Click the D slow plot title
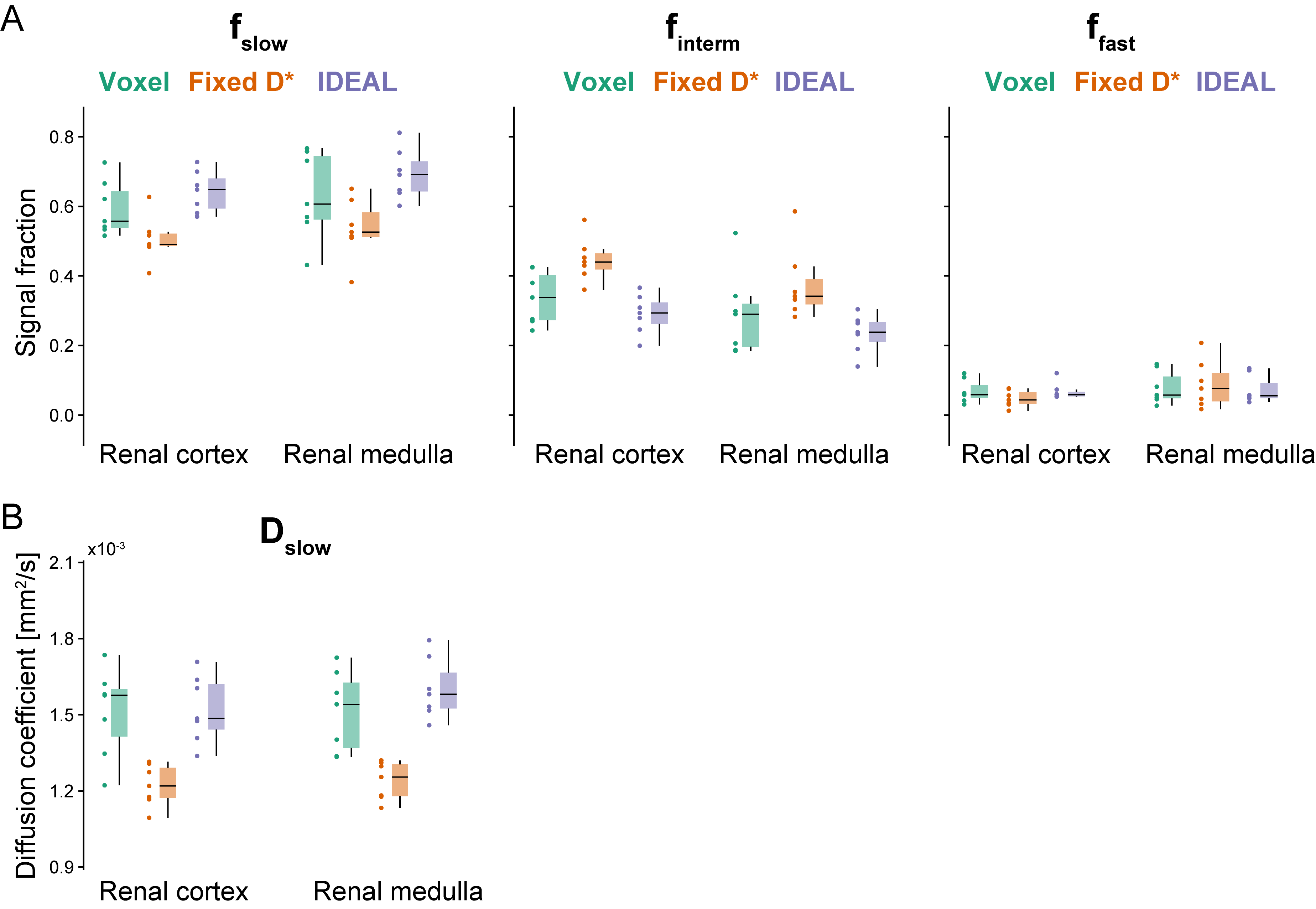Image resolution: width=1316 pixels, height=909 pixels. tap(295, 537)
